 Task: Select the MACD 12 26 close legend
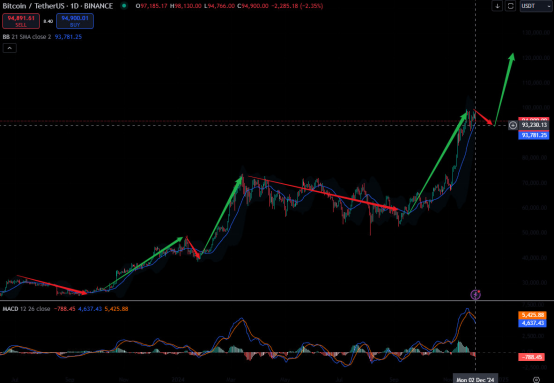point(26,309)
